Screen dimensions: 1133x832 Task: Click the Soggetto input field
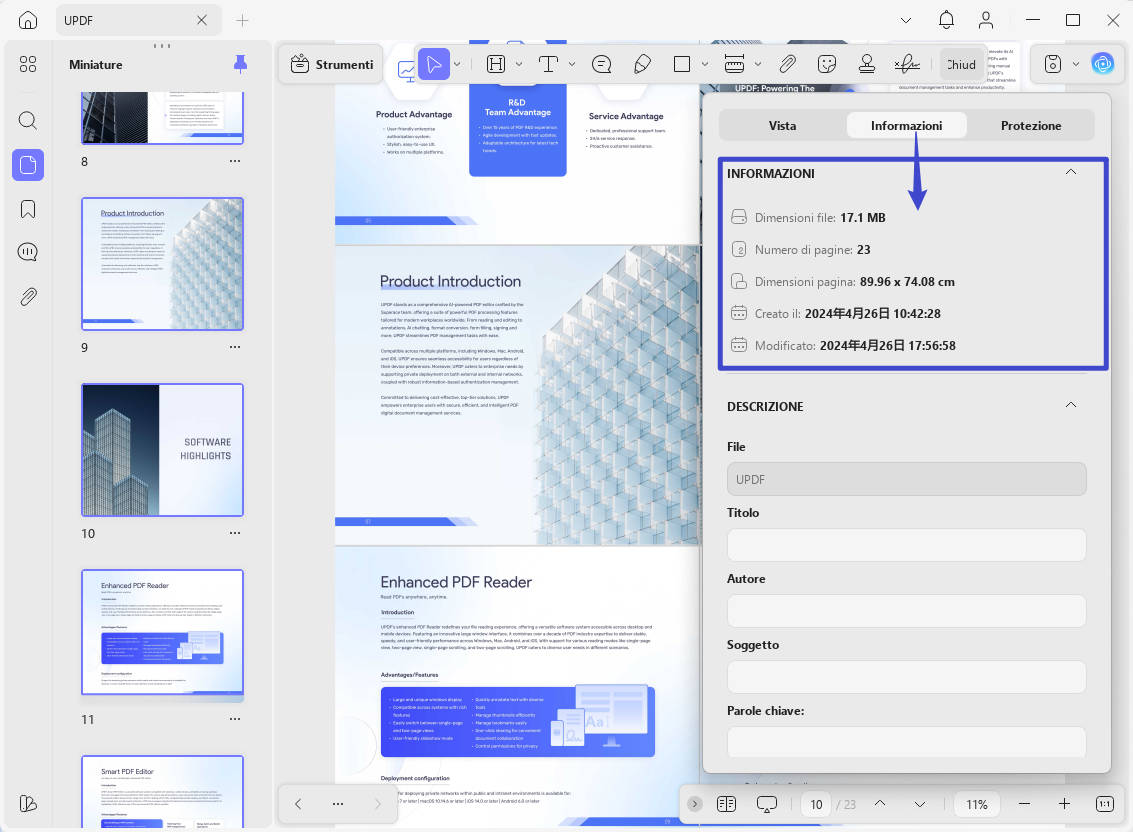click(906, 677)
